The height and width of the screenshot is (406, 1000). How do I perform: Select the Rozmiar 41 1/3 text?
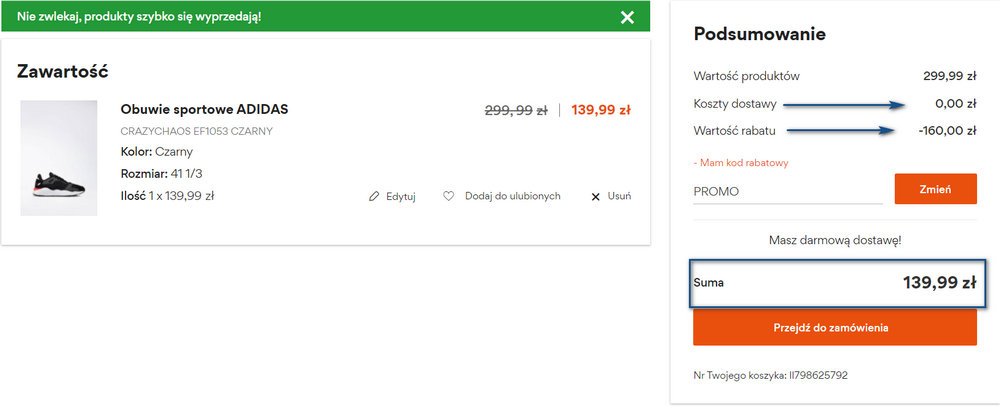pyautogui.click(x=161, y=173)
